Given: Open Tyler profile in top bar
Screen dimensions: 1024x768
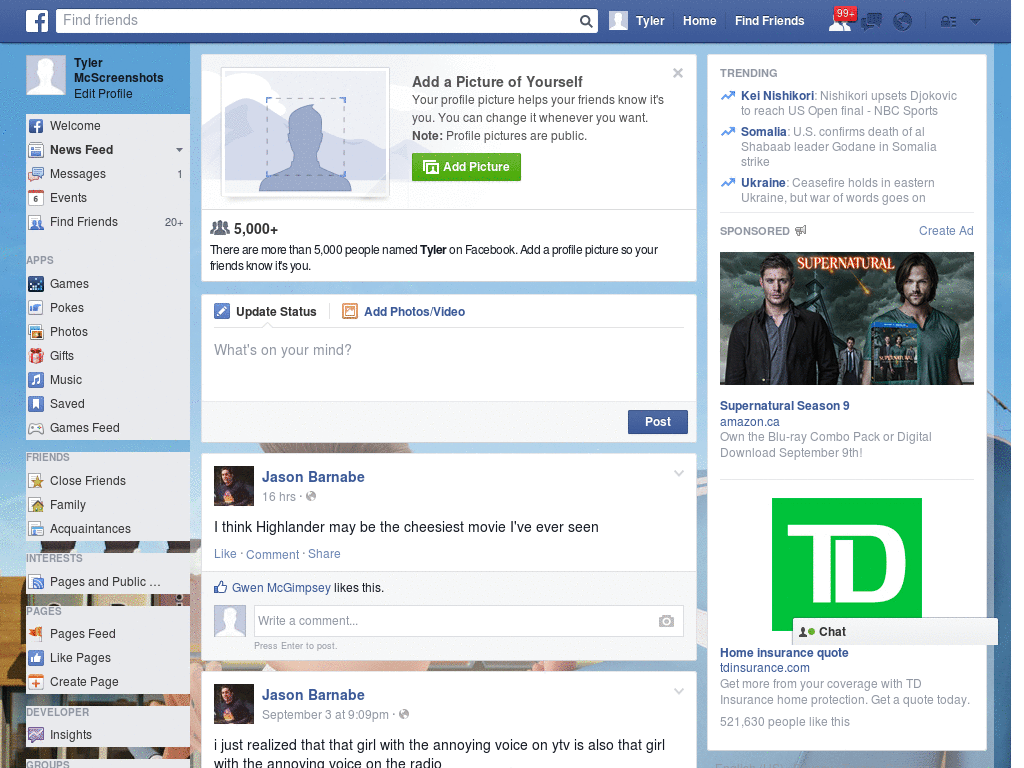Looking at the screenshot, I should click(x=637, y=21).
